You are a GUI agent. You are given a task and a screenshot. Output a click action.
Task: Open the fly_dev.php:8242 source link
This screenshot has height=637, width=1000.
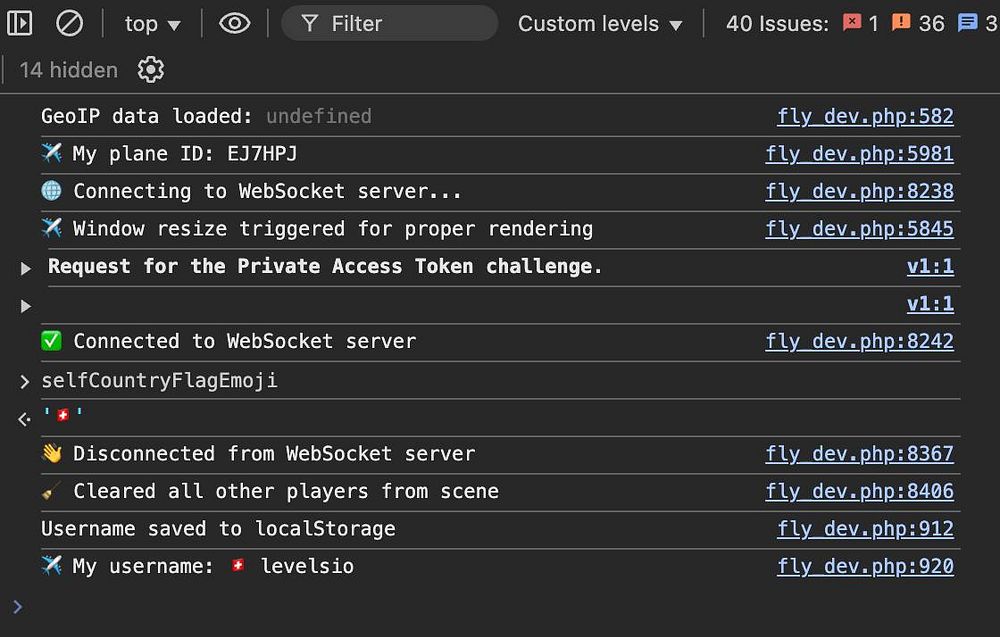click(859, 341)
